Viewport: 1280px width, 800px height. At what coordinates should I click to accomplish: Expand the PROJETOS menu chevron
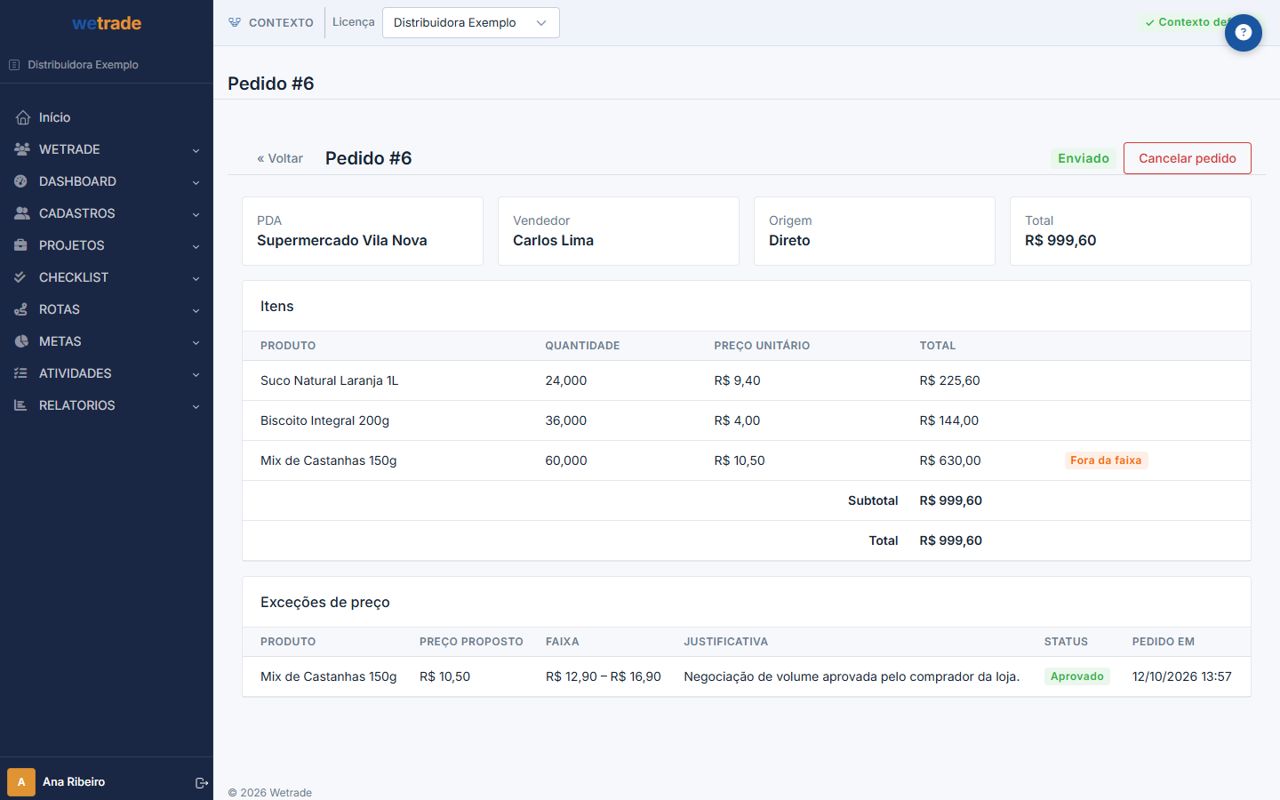196,246
